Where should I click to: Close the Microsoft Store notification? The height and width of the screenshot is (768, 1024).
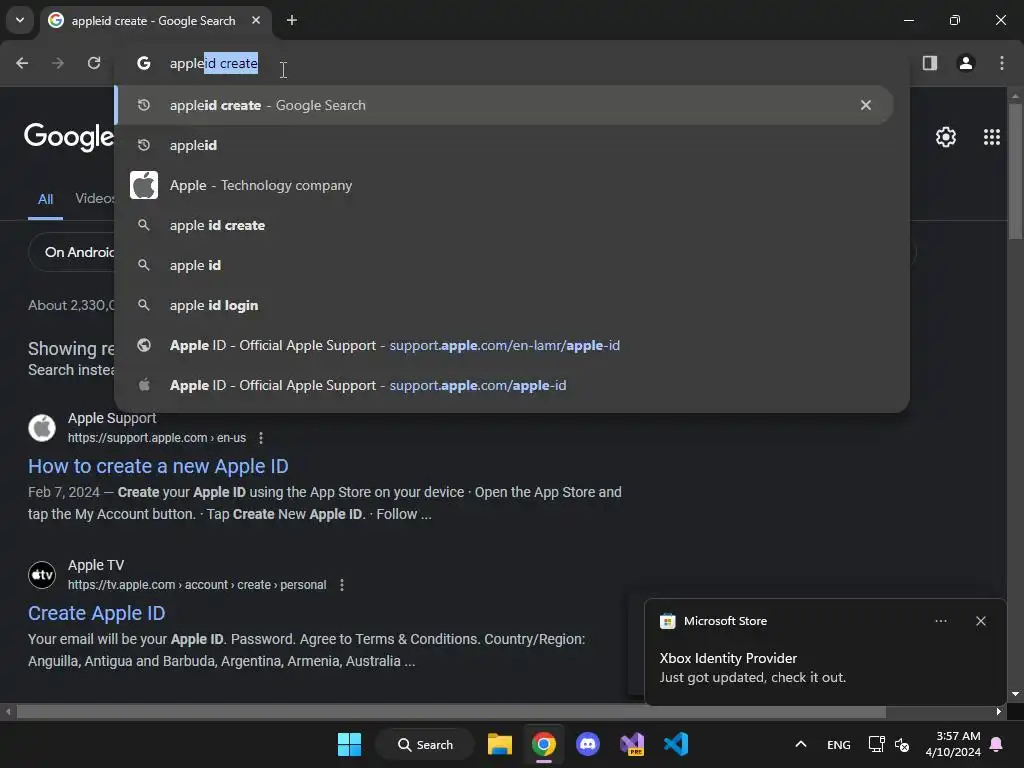tap(980, 621)
